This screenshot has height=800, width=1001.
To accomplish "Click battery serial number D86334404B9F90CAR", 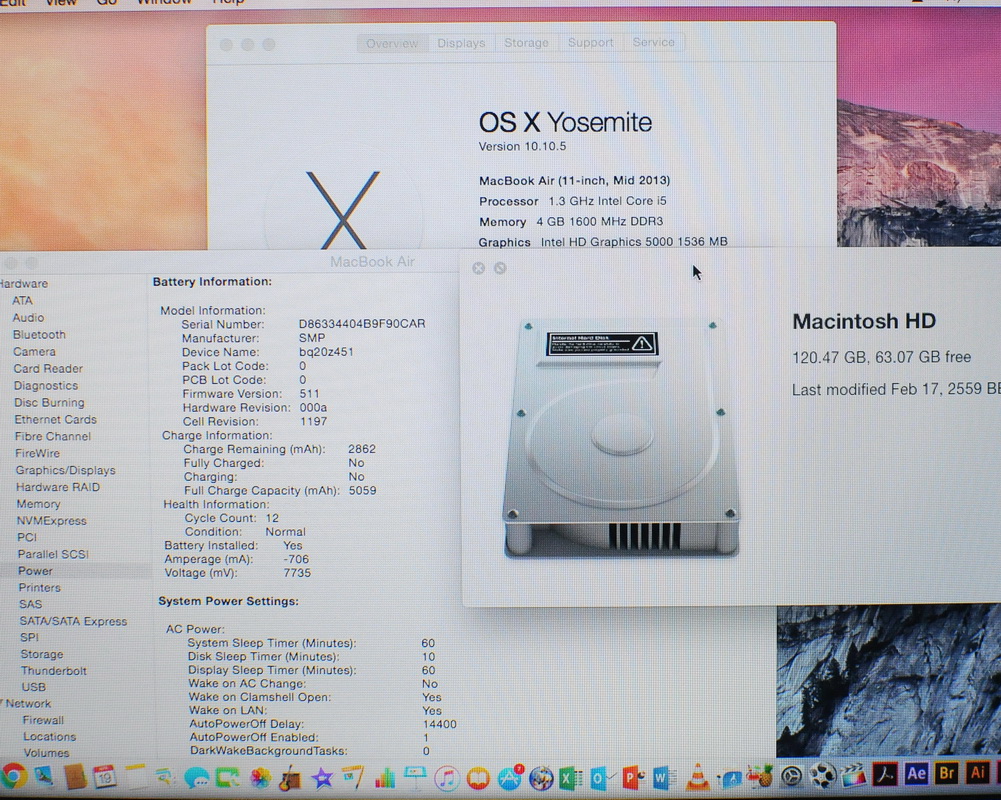I will point(361,324).
